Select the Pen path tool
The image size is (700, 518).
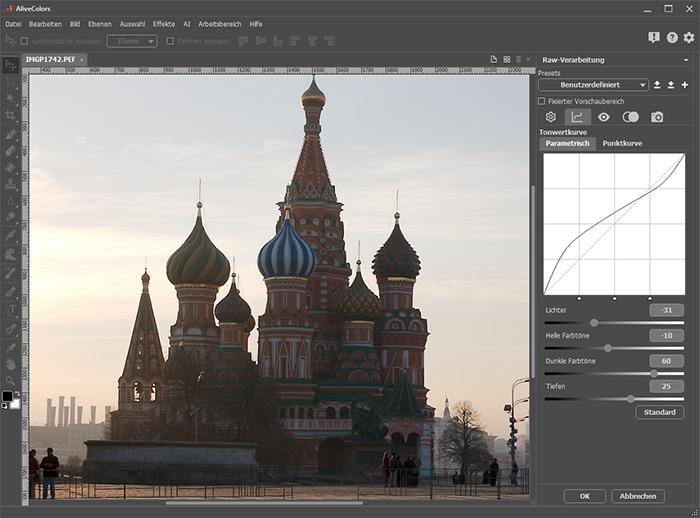[x=11, y=330]
